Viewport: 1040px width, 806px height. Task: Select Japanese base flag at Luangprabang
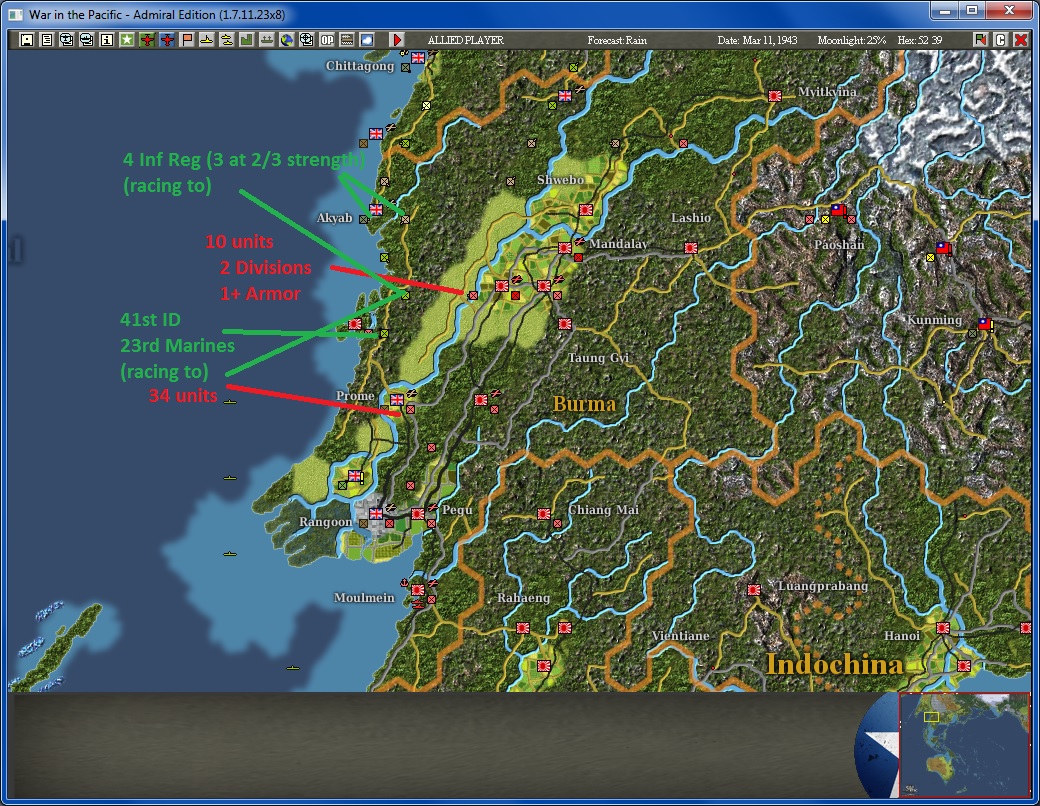[x=753, y=589]
